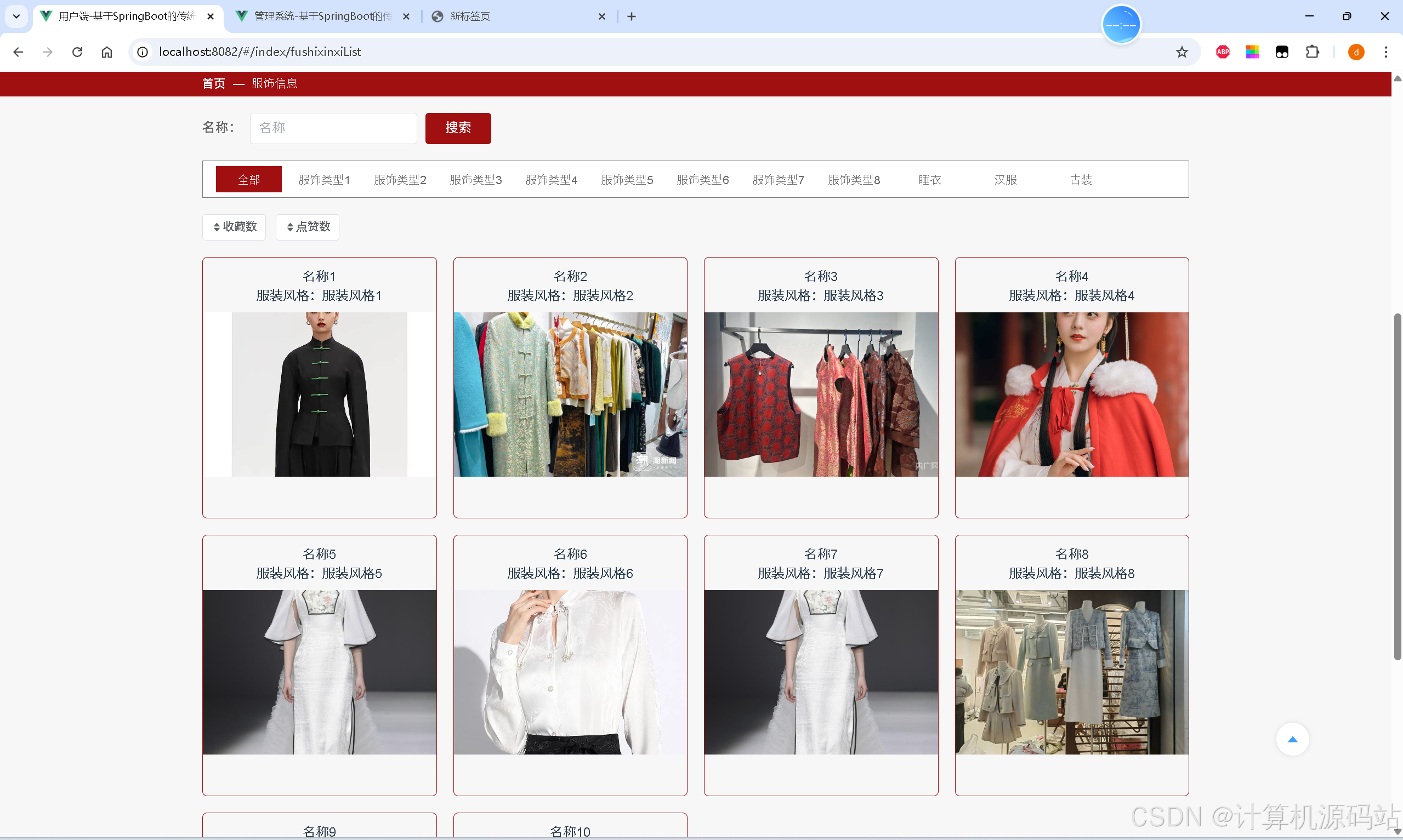This screenshot has height=840, width=1403.
Task: Select the 全部 category filter
Action: tap(248, 179)
